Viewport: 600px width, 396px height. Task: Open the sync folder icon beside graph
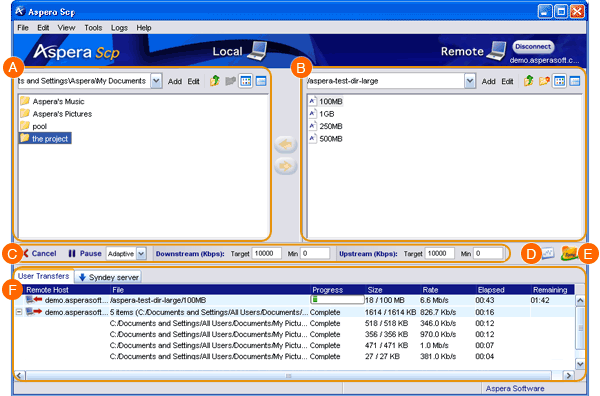tap(569, 253)
